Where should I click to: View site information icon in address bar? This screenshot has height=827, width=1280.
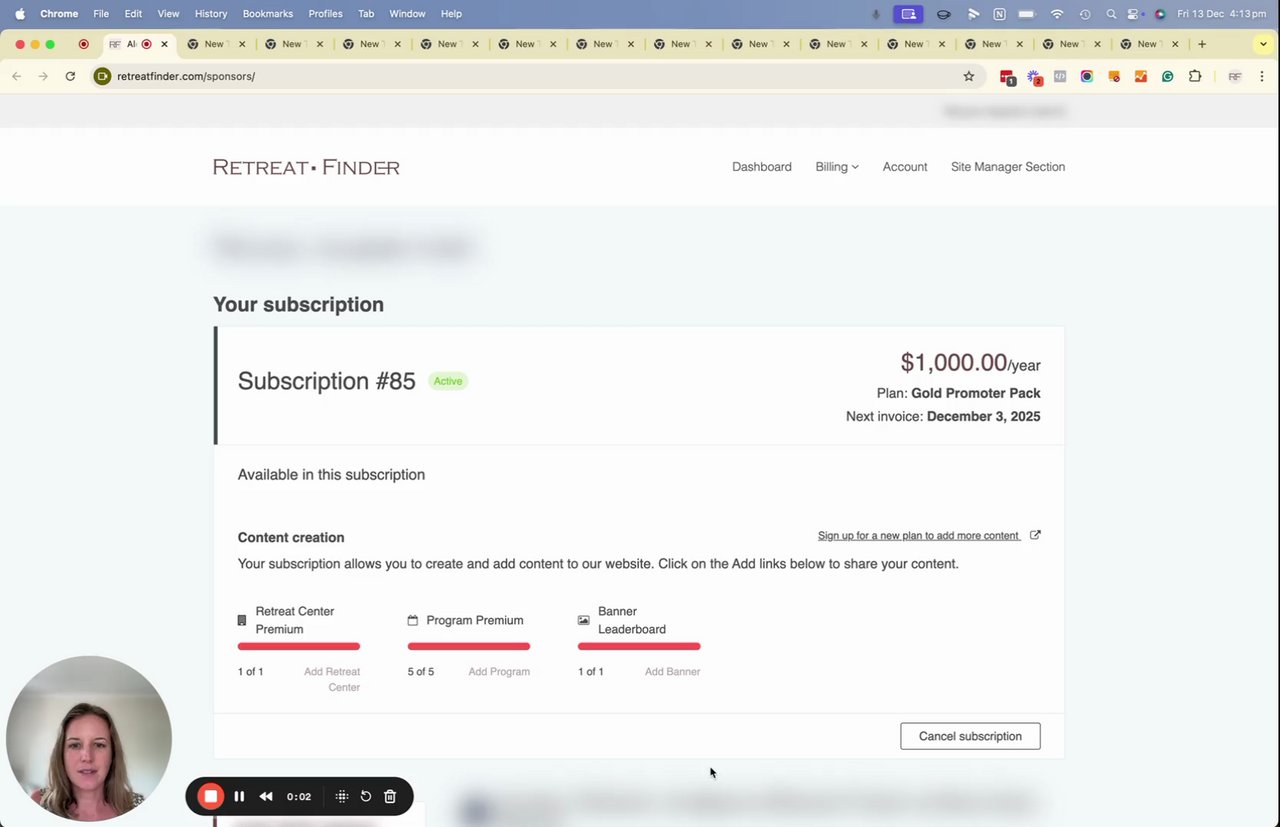tap(102, 76)
